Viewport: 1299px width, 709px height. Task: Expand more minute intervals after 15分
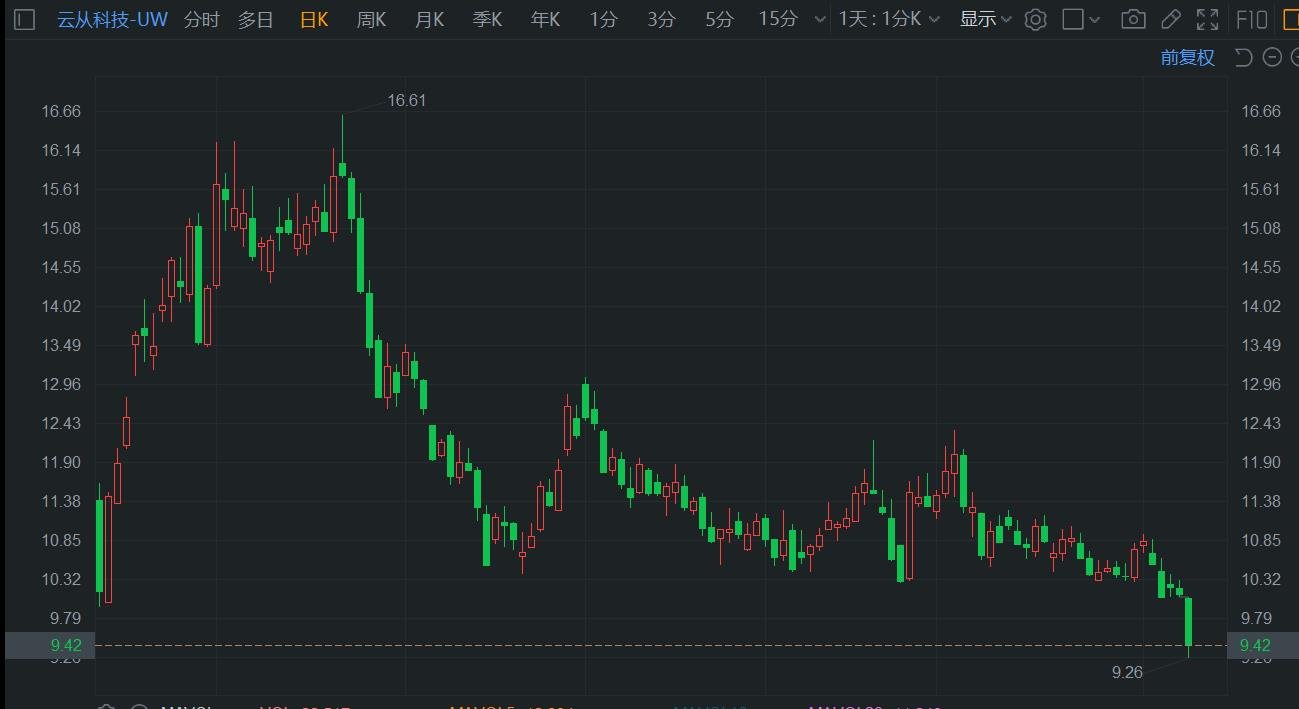click(820, 20)
